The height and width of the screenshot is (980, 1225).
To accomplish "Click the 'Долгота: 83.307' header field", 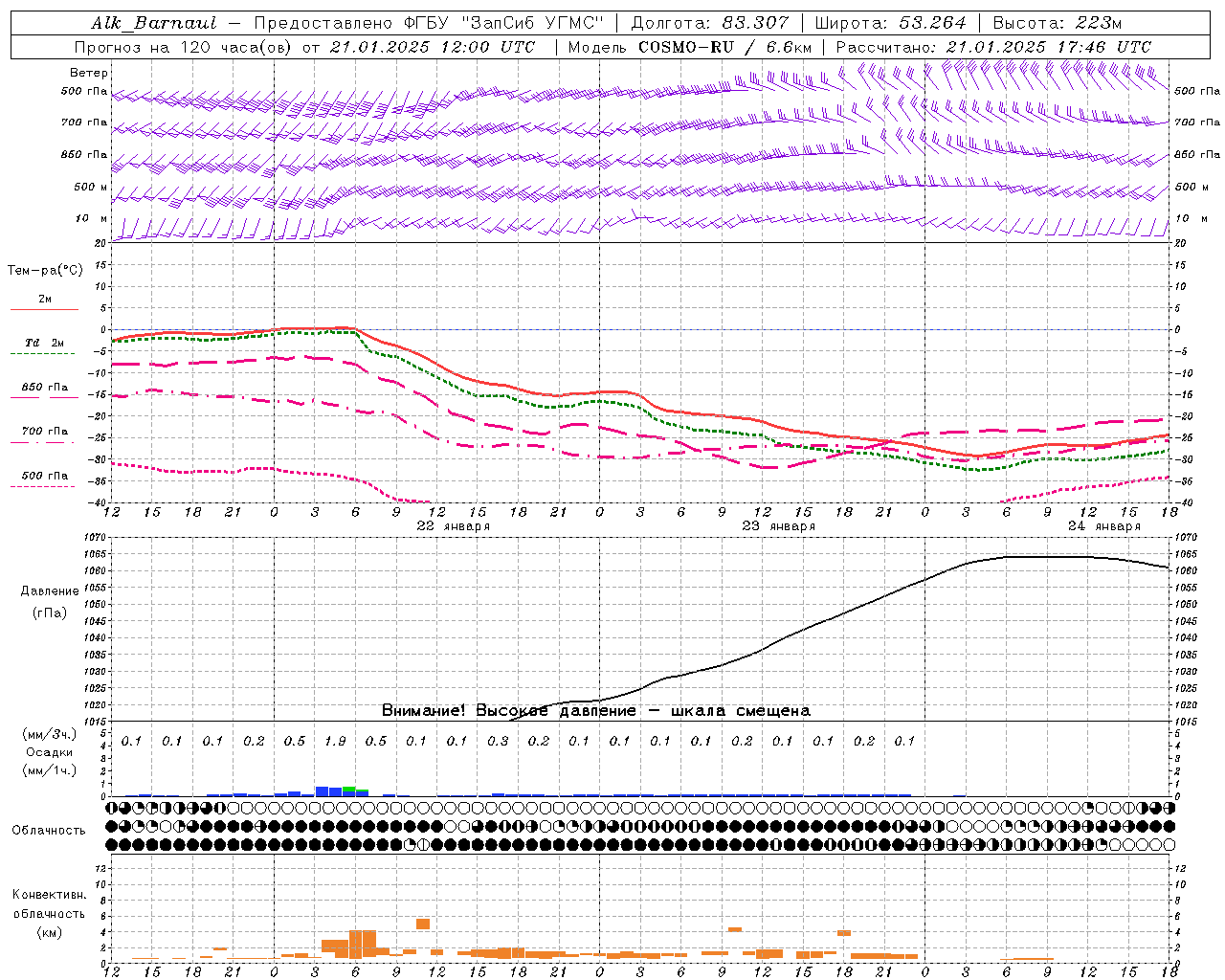I will point(710,23).
